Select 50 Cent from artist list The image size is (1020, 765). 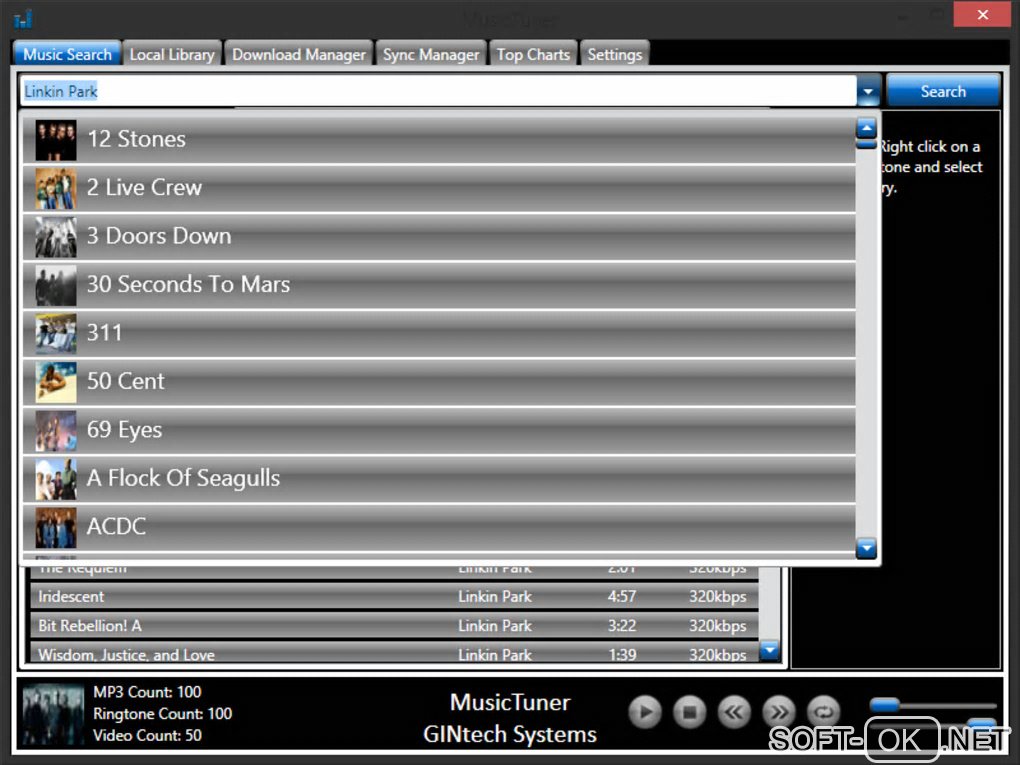point(439,382)
